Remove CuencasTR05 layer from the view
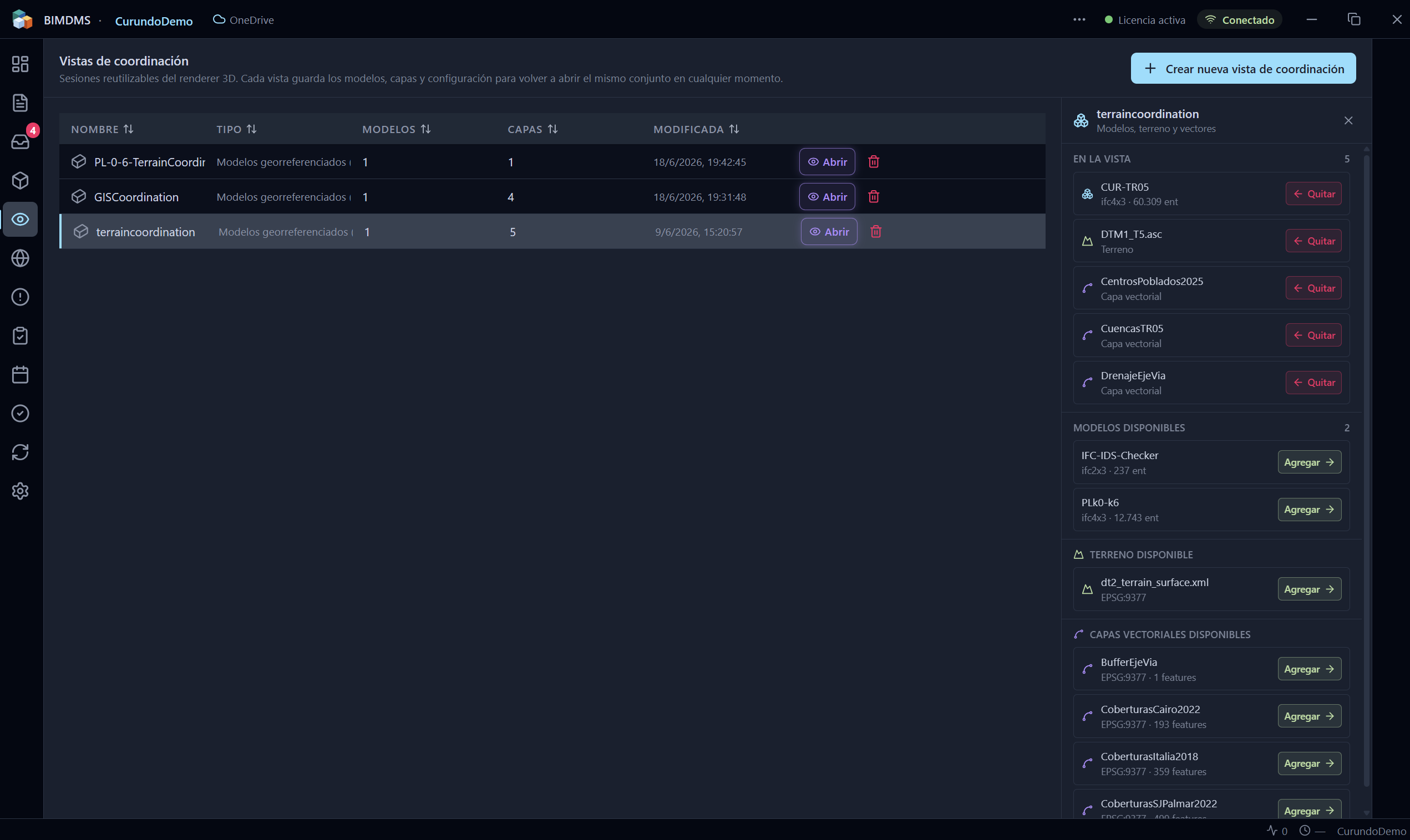Viewport: 1410px width, 840px height. pyautogui.click(x=1313, y=335)
